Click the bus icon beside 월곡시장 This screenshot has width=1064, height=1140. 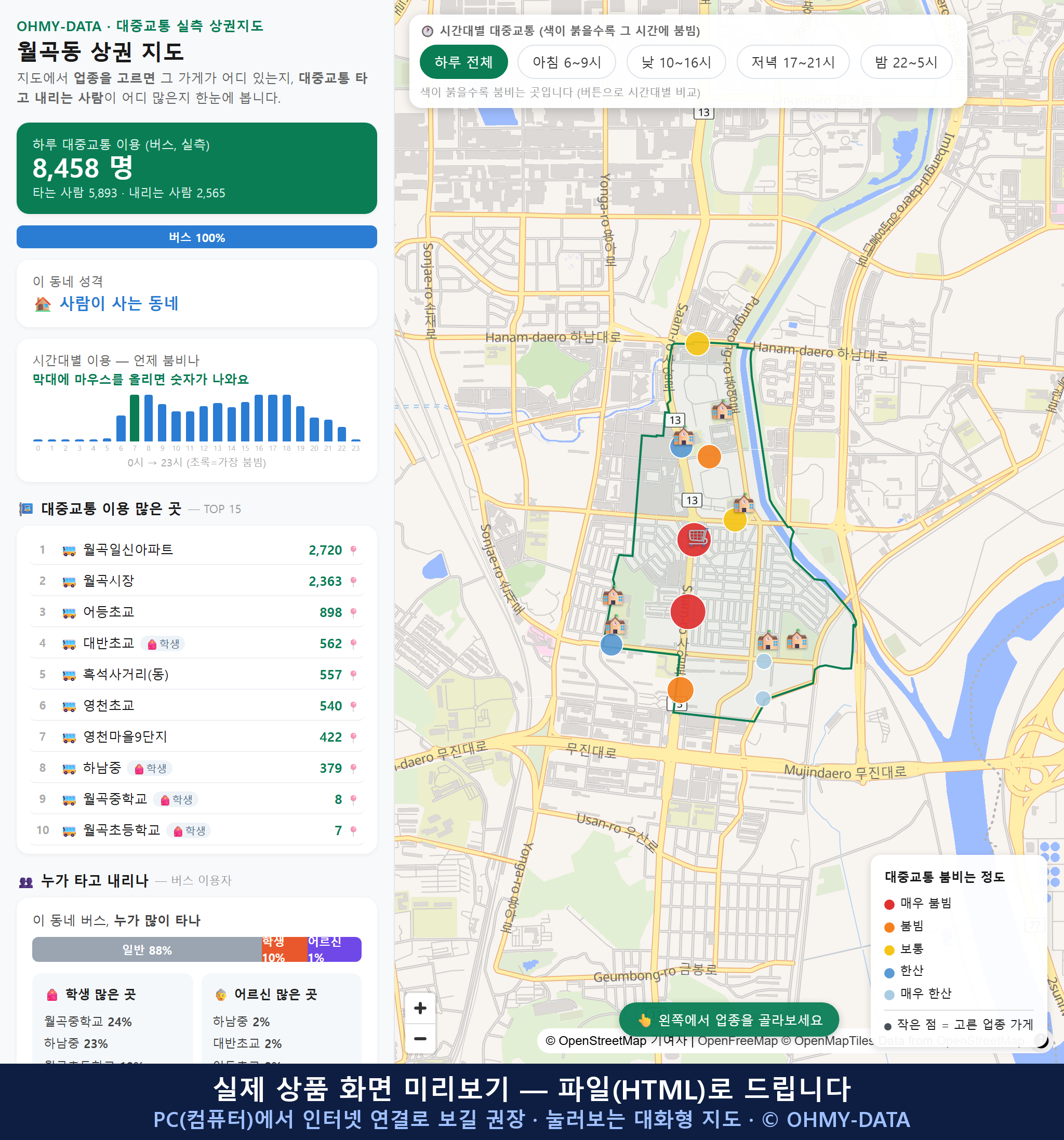click(69, 582)
